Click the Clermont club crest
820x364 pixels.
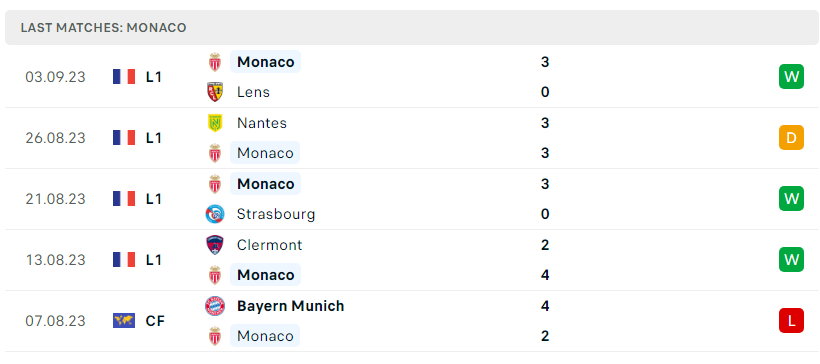click(215, 245)
